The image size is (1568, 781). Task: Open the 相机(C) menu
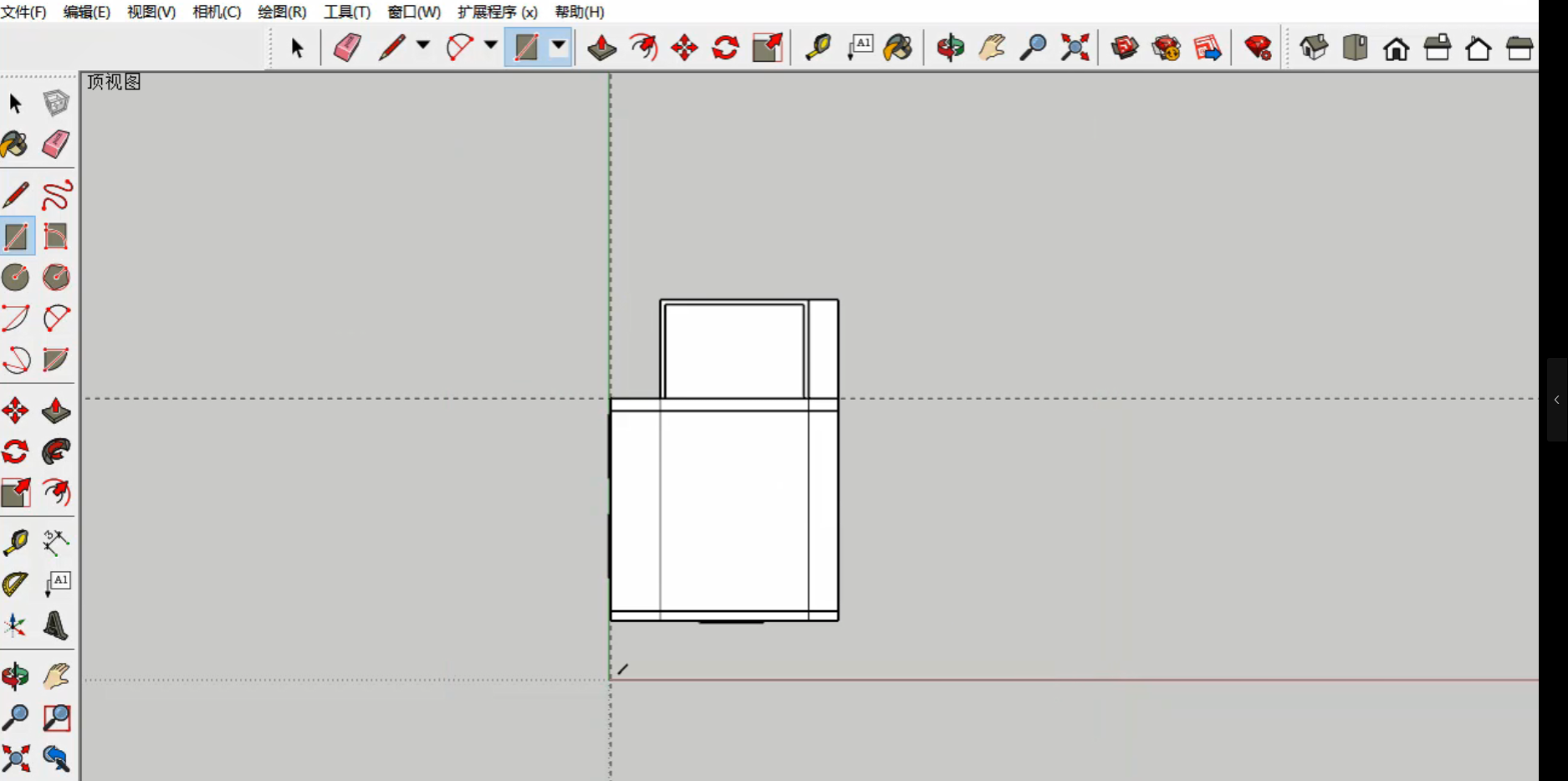tap(217, 12)
